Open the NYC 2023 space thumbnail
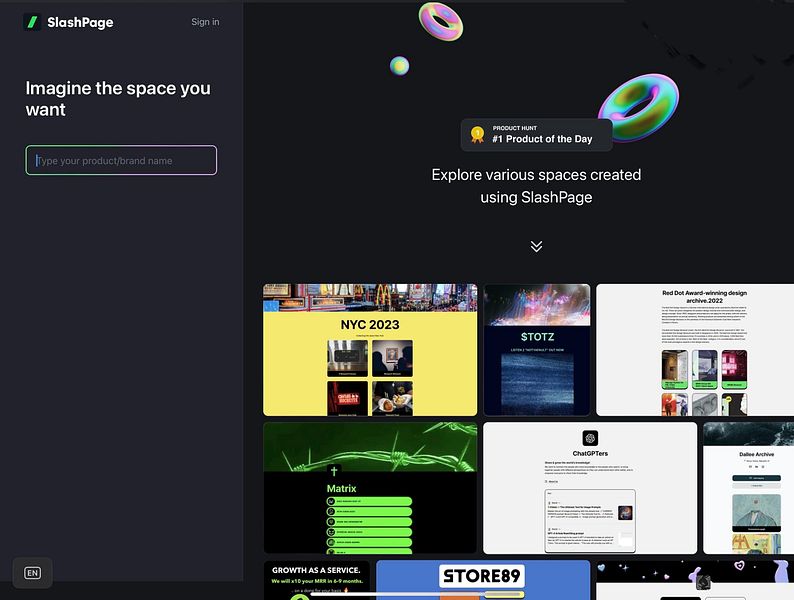This screenshot has height=600, width=794. point(370,350)
